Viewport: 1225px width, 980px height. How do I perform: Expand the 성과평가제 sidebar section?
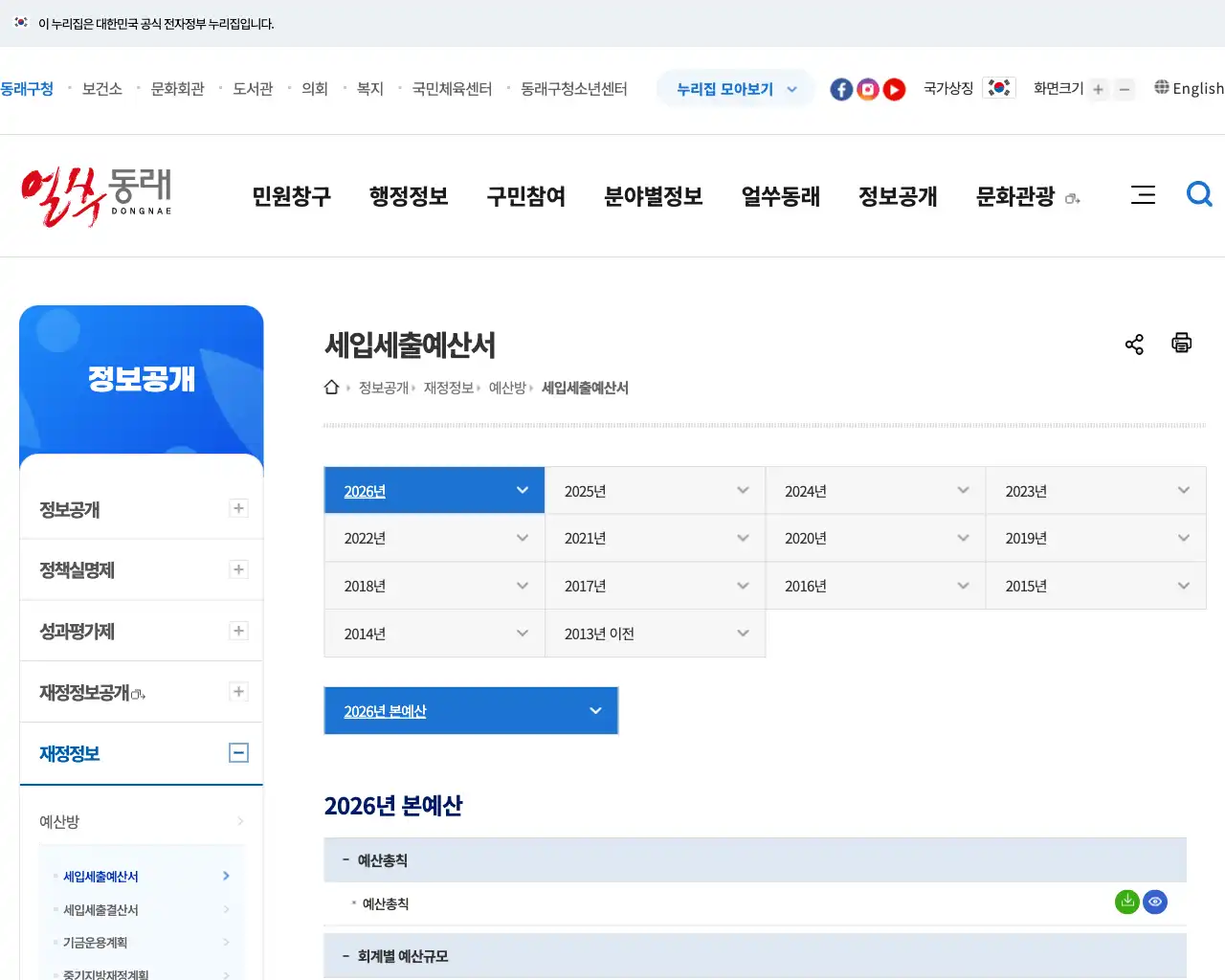click(x=239, y=631)
